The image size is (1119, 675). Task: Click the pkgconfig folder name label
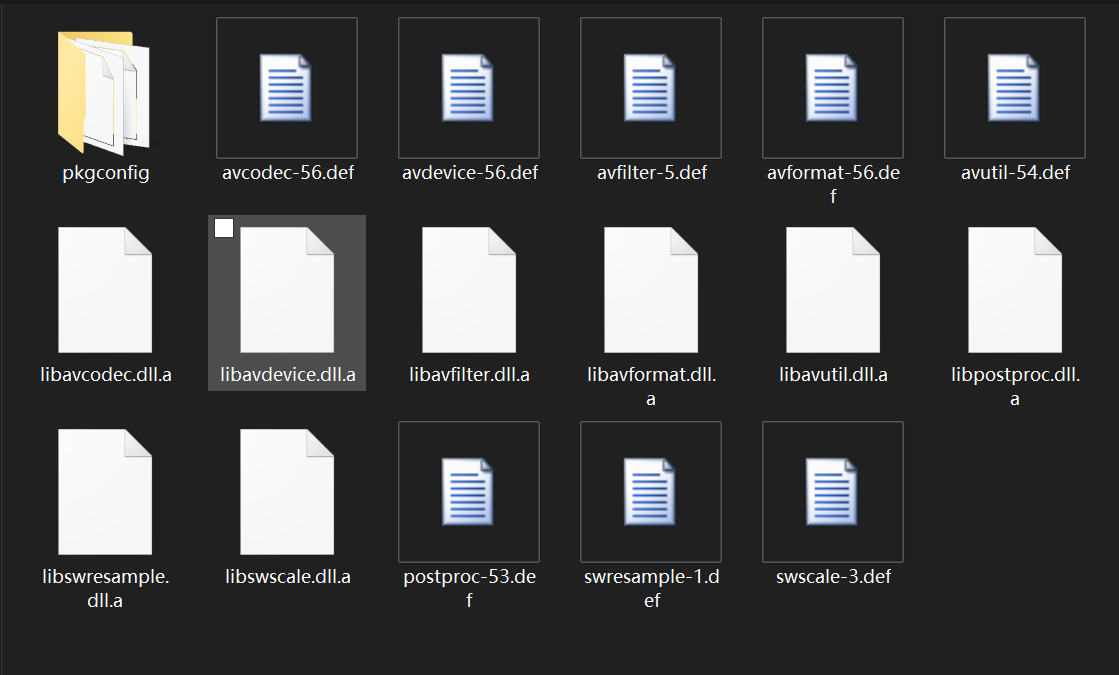(105, 173)
